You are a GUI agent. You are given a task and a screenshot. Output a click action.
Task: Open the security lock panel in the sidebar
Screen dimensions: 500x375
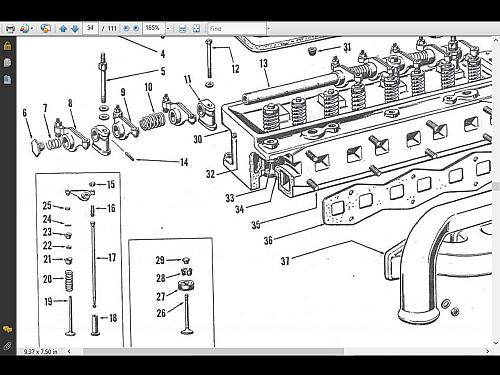click(x=7, y=46)
